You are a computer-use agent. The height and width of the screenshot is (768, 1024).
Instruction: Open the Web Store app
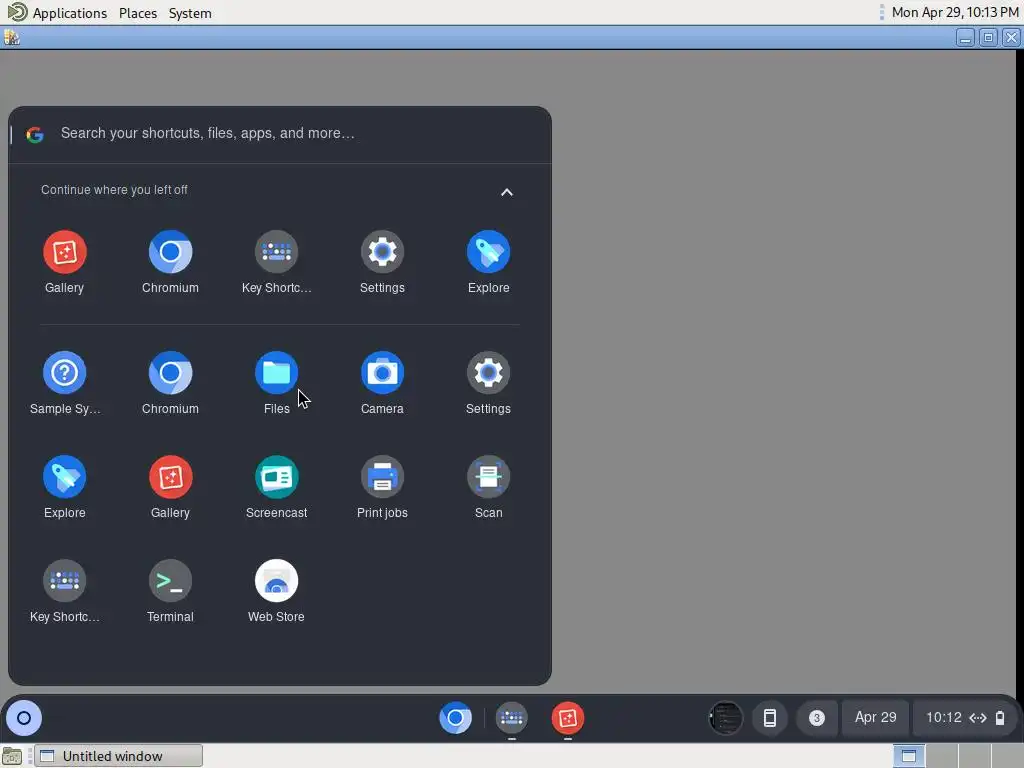(x=276, y=591)
